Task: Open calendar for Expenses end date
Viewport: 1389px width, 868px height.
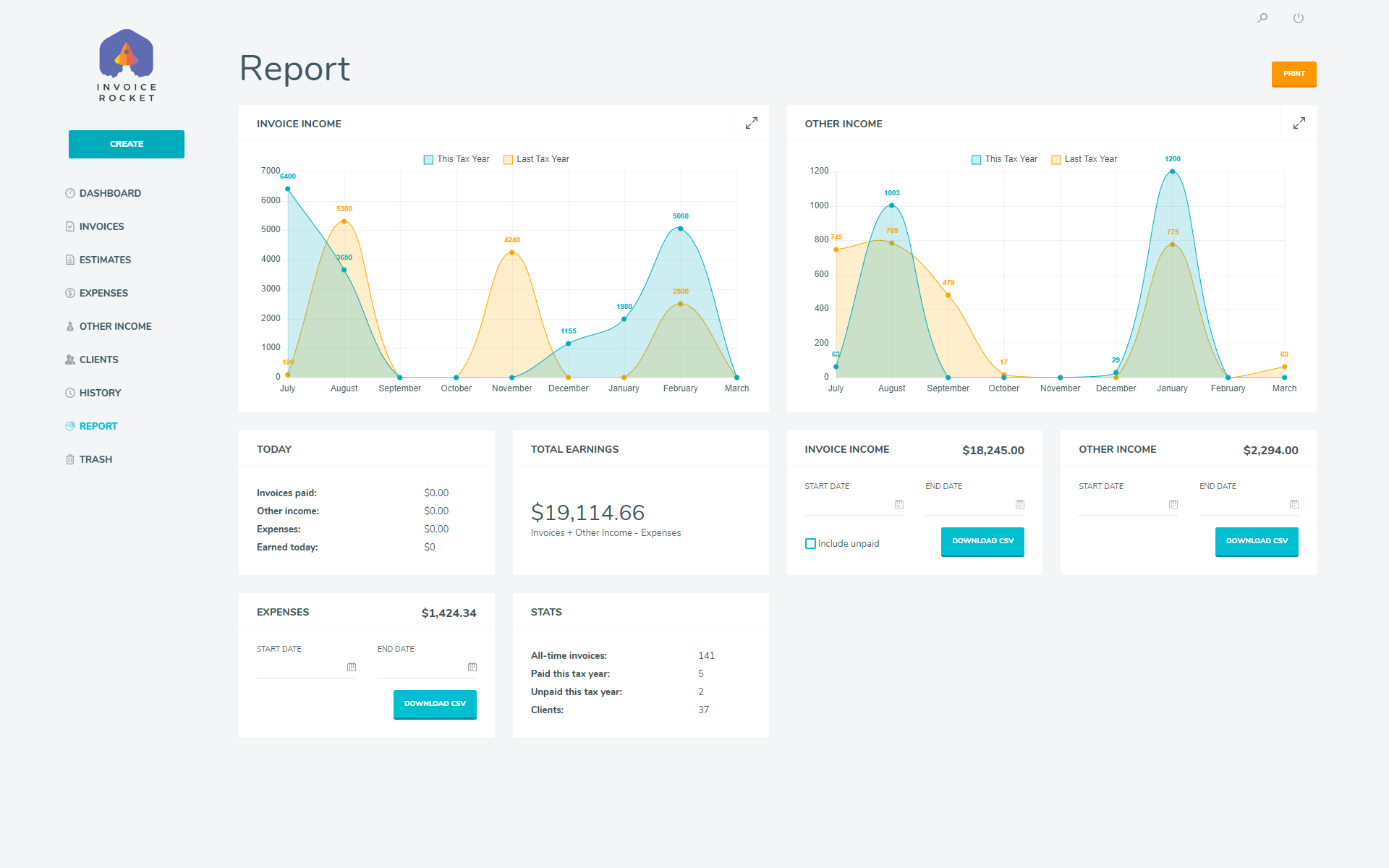Action: (x=472, y=667)
